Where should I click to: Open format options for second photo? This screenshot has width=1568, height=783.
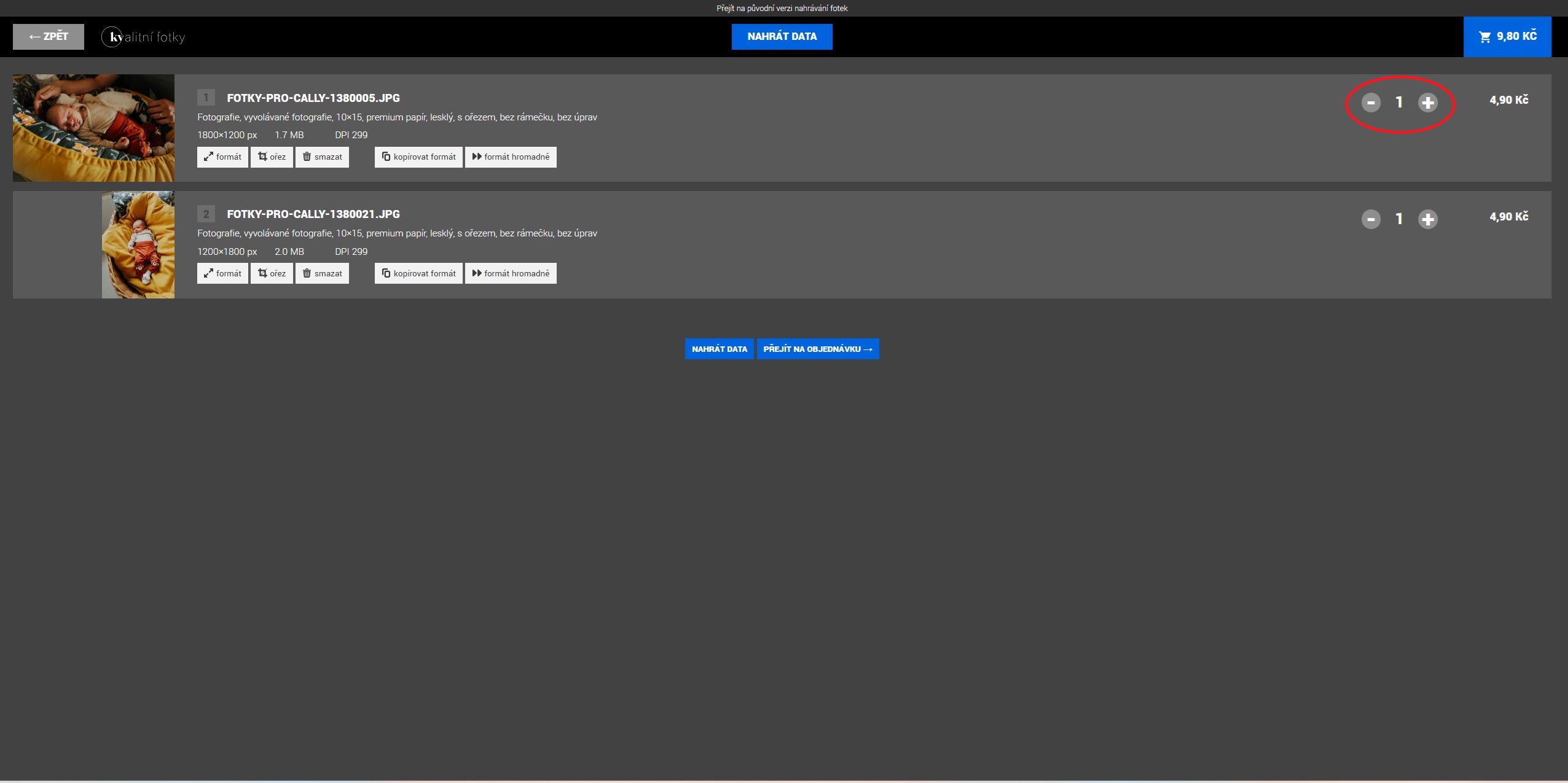tap(222, 273)
